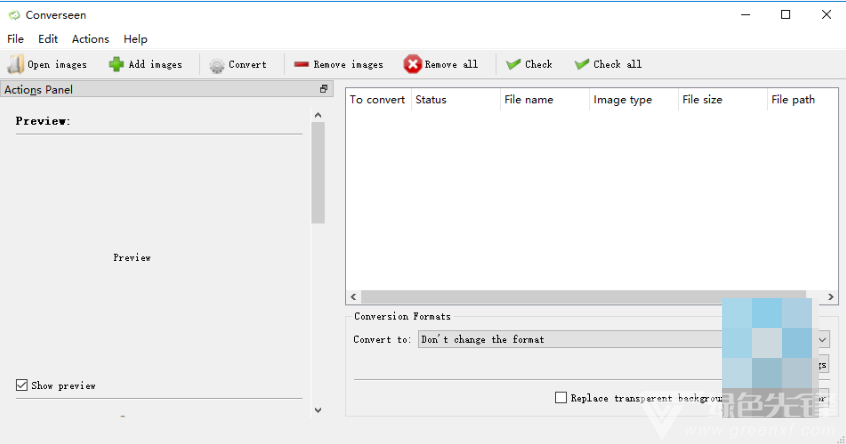Toggle the Show preview checkbox

click(22, 385)
